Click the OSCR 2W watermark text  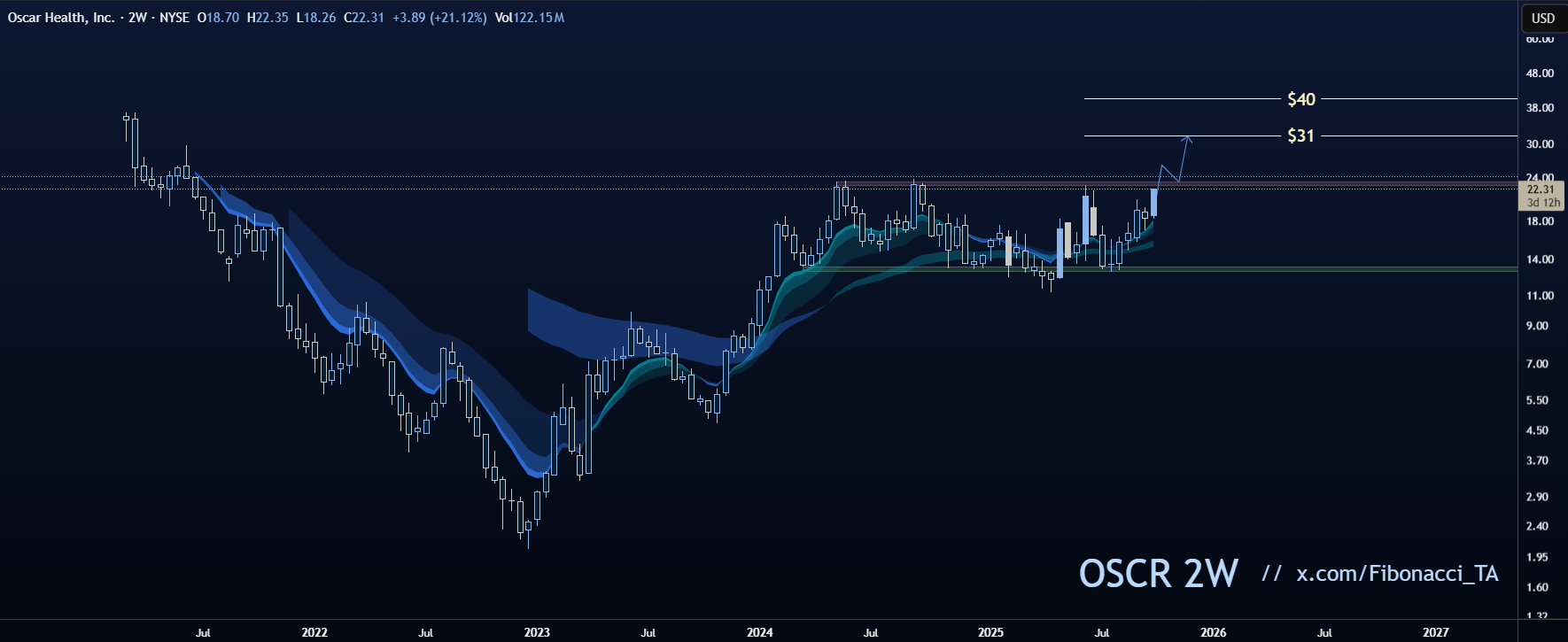click(x=1158, y=574)
